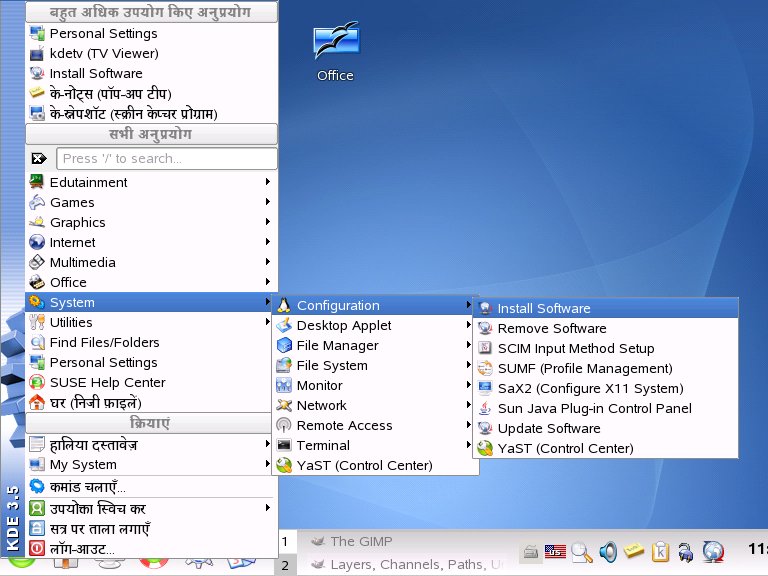Switch to virtual desktop 1 in pager

click(x=286, y=542)
